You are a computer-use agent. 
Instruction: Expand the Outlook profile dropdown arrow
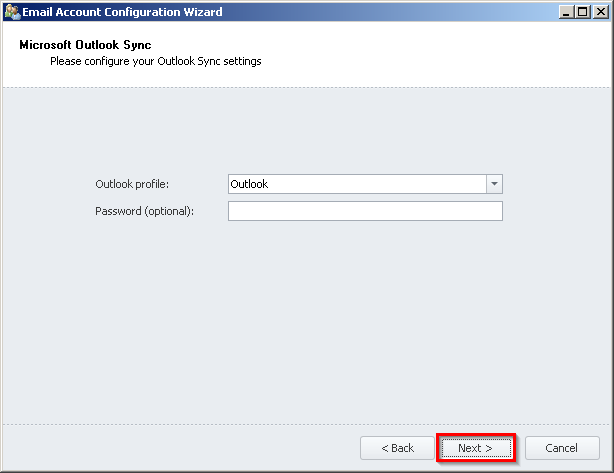pyautogui.click(x=493, y=184)
